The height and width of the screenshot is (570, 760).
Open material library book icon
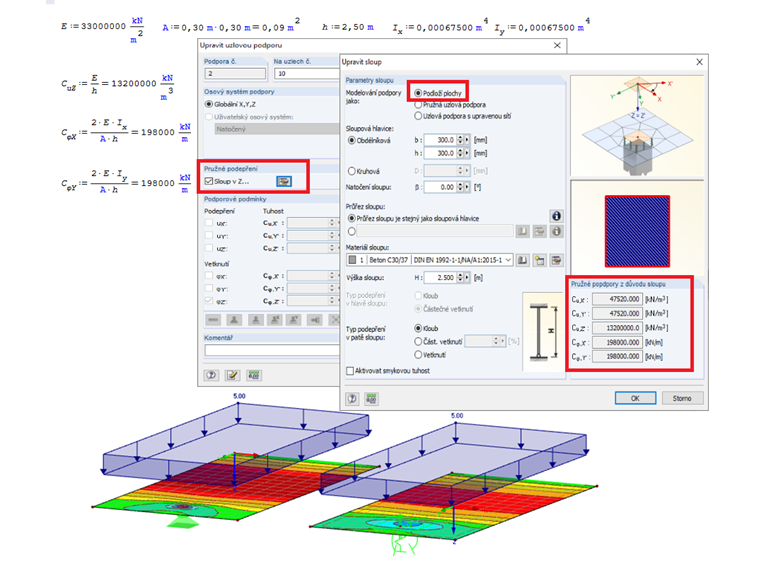point(522,260)
